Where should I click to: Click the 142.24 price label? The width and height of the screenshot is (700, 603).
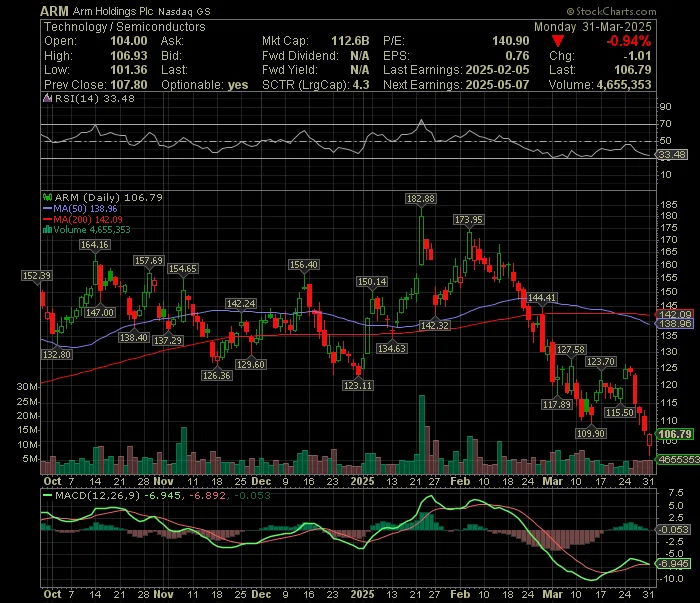[241, 304]
